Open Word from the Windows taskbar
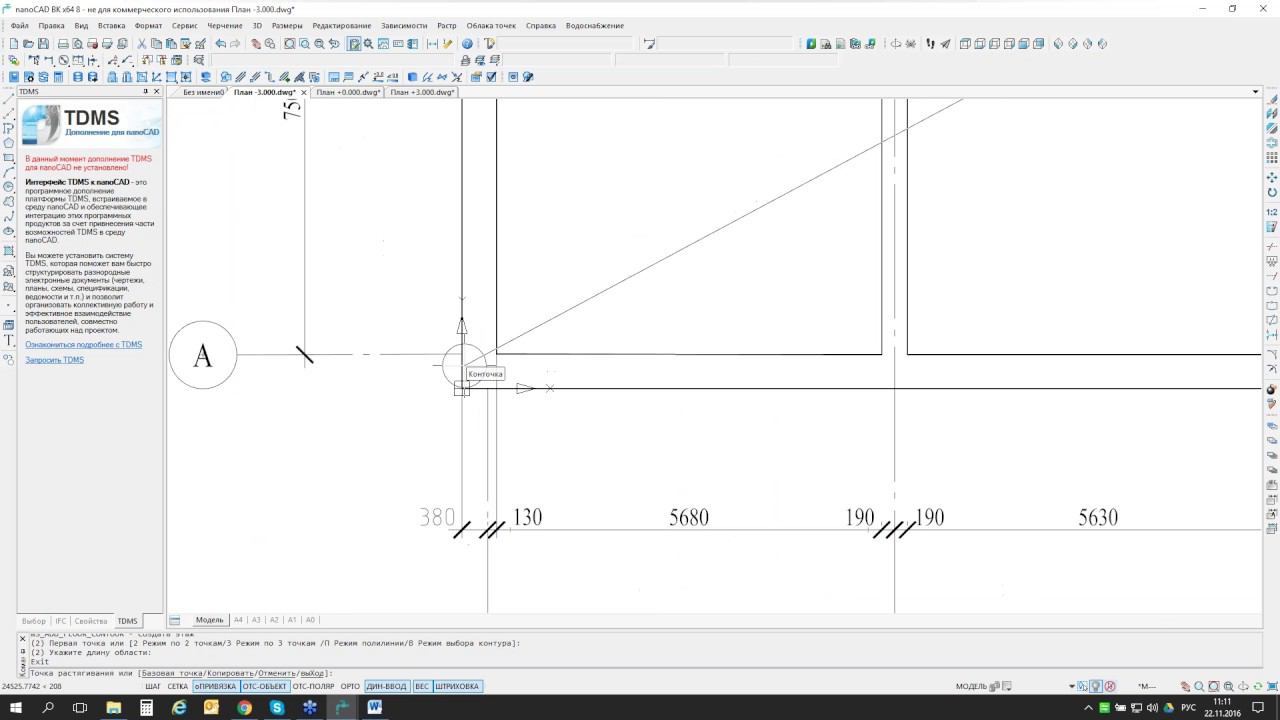 tap(375, 707)
